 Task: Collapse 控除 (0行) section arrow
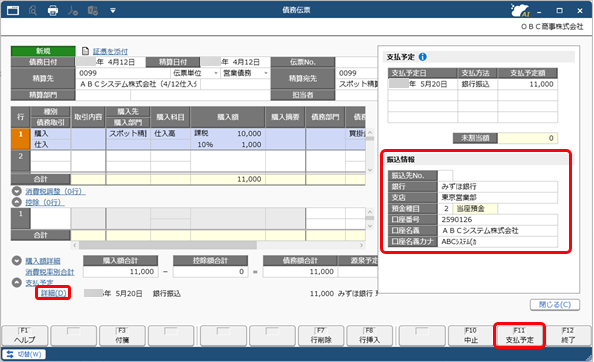(17, 202)
